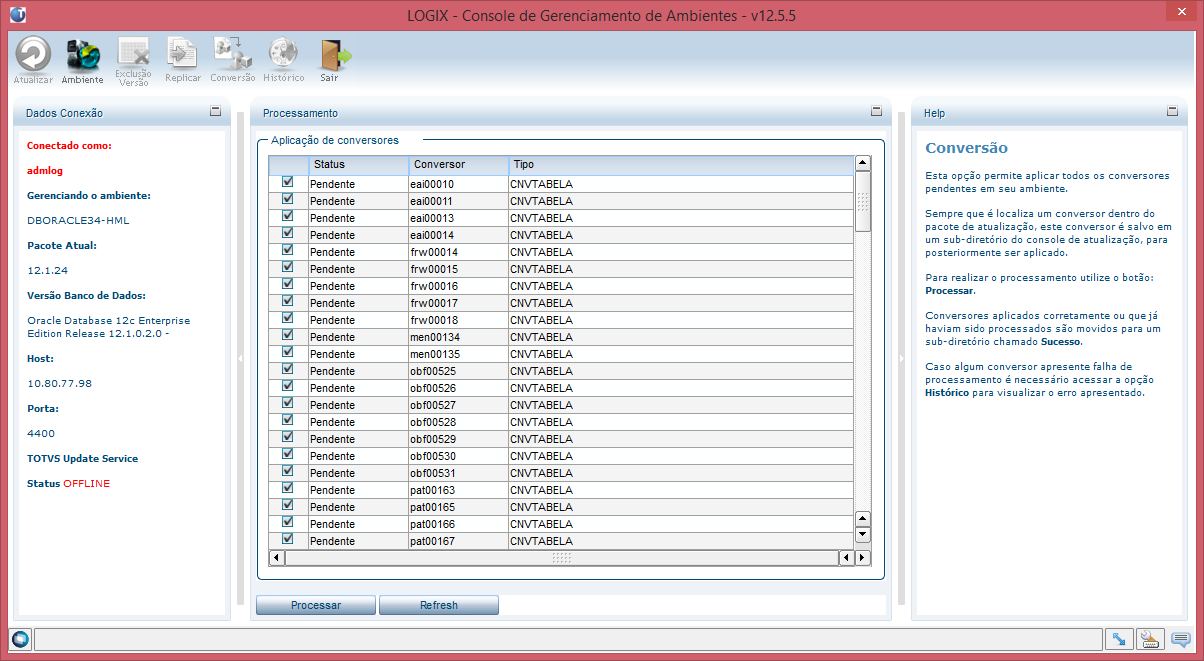1204x661 pixels.
Task: Click the horizontal scroll right arrow
Action: [863, 558]
